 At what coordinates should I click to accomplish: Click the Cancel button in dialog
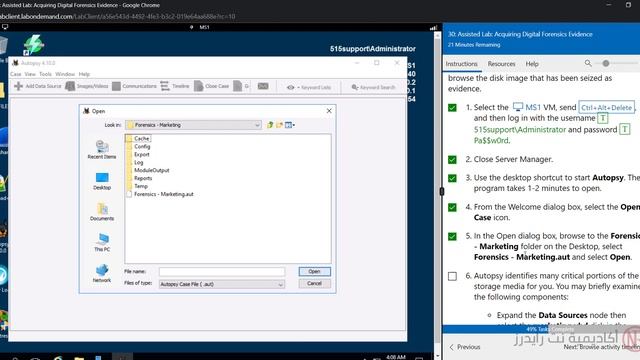click(x=314, y=283)
